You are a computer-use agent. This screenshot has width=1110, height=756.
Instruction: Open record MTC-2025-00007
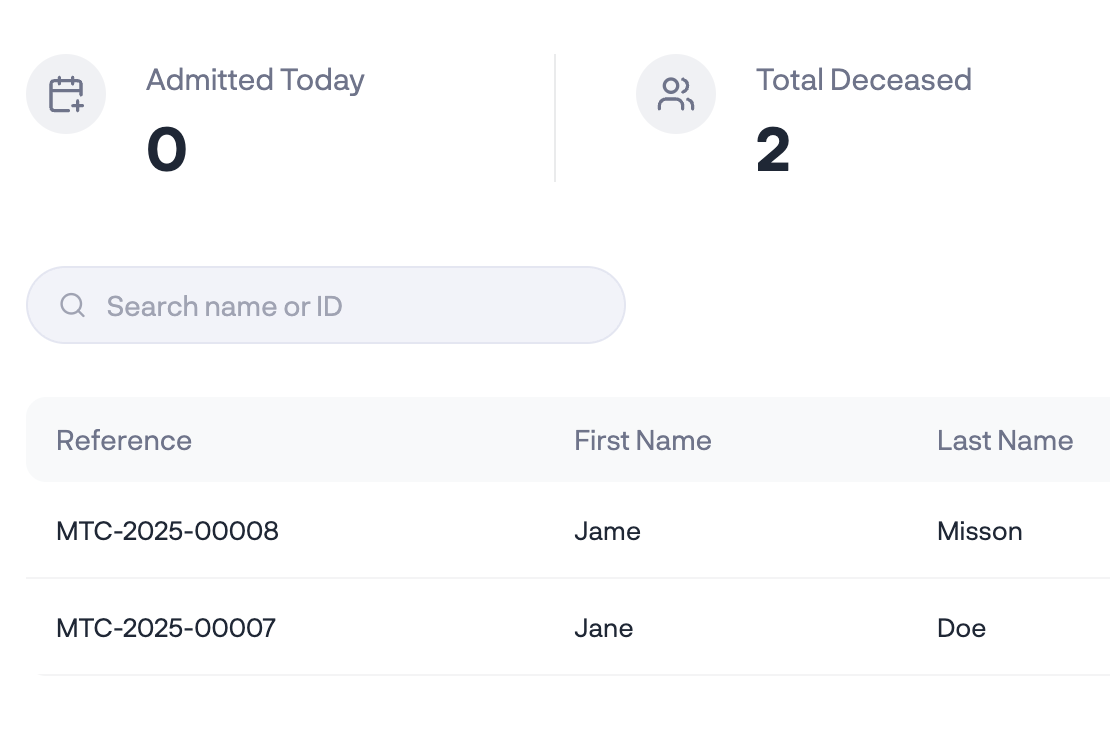point(166,628)
